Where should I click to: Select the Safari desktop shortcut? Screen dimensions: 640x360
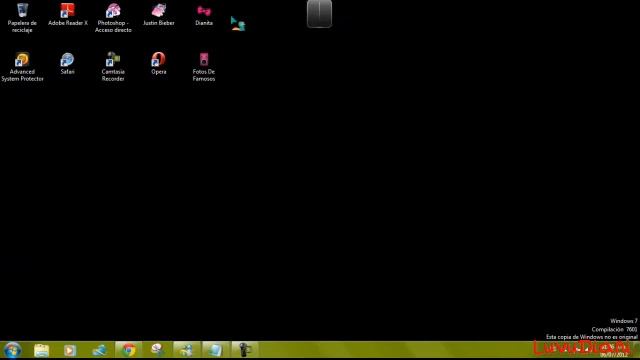coord(67,64)
